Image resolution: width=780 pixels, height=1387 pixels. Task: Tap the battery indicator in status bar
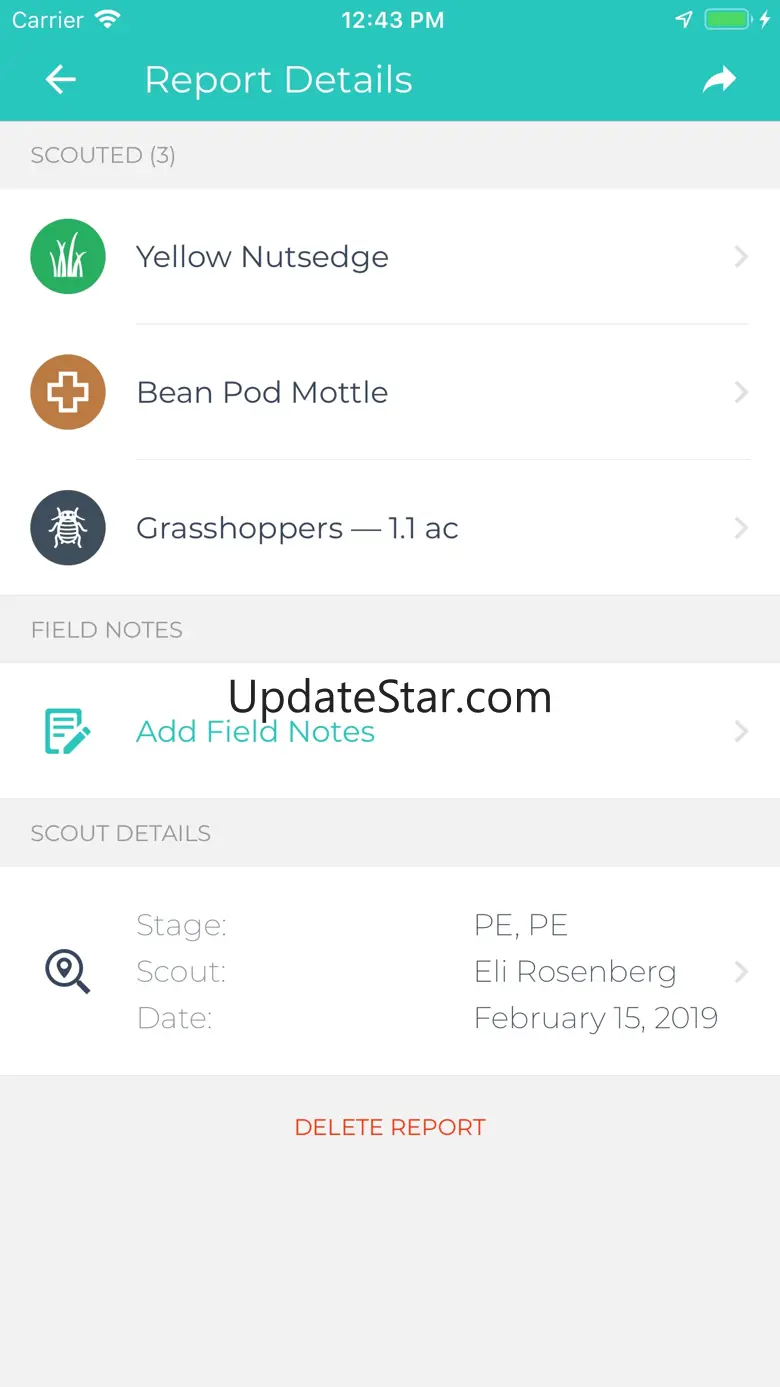(x=728, y=20)
